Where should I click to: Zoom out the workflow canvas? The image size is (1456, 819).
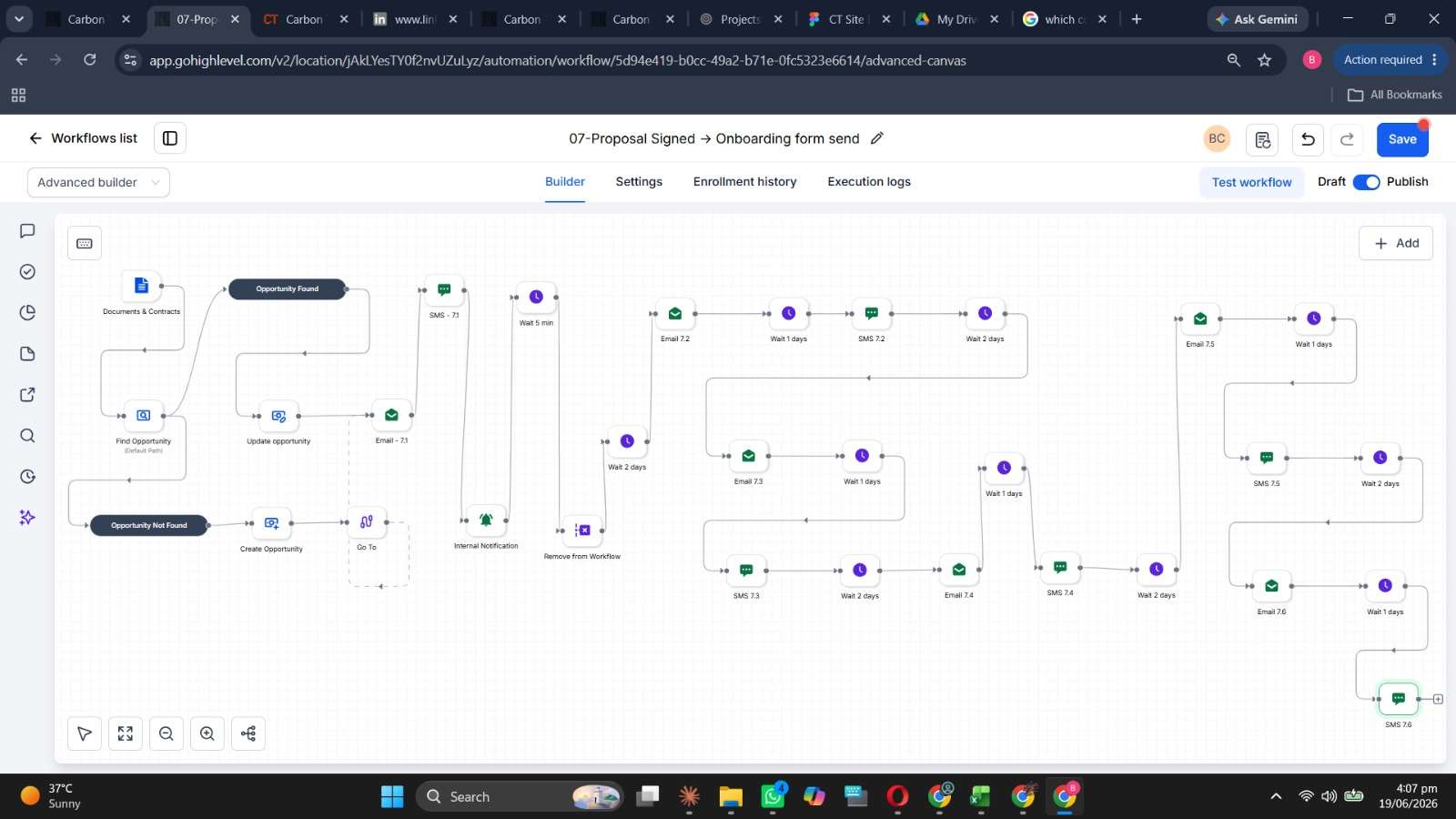[167, 733]
